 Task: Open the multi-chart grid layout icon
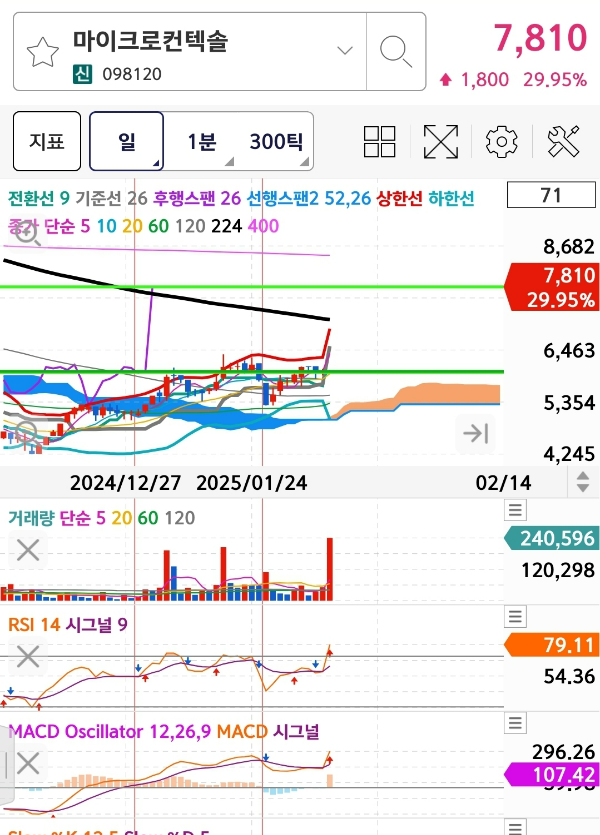click(379, 142)
